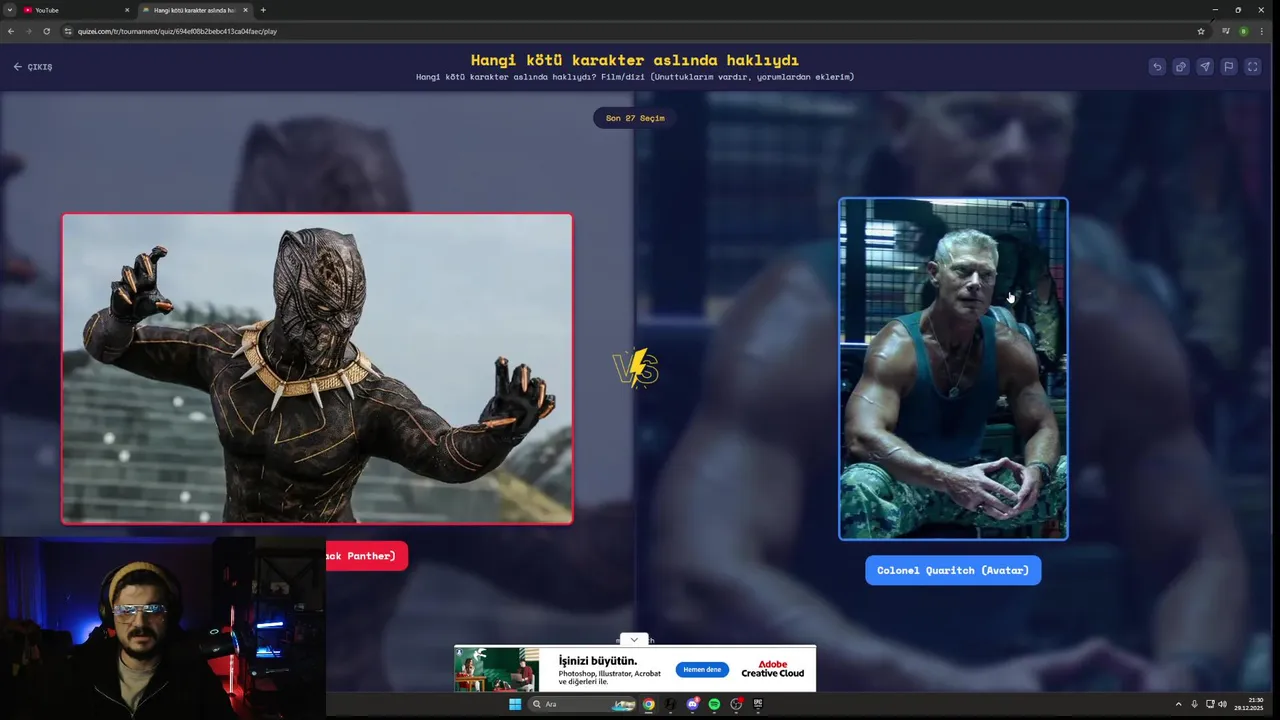
Task: Open the media control icon in Chrome
Action: [x=1226, y=31]
